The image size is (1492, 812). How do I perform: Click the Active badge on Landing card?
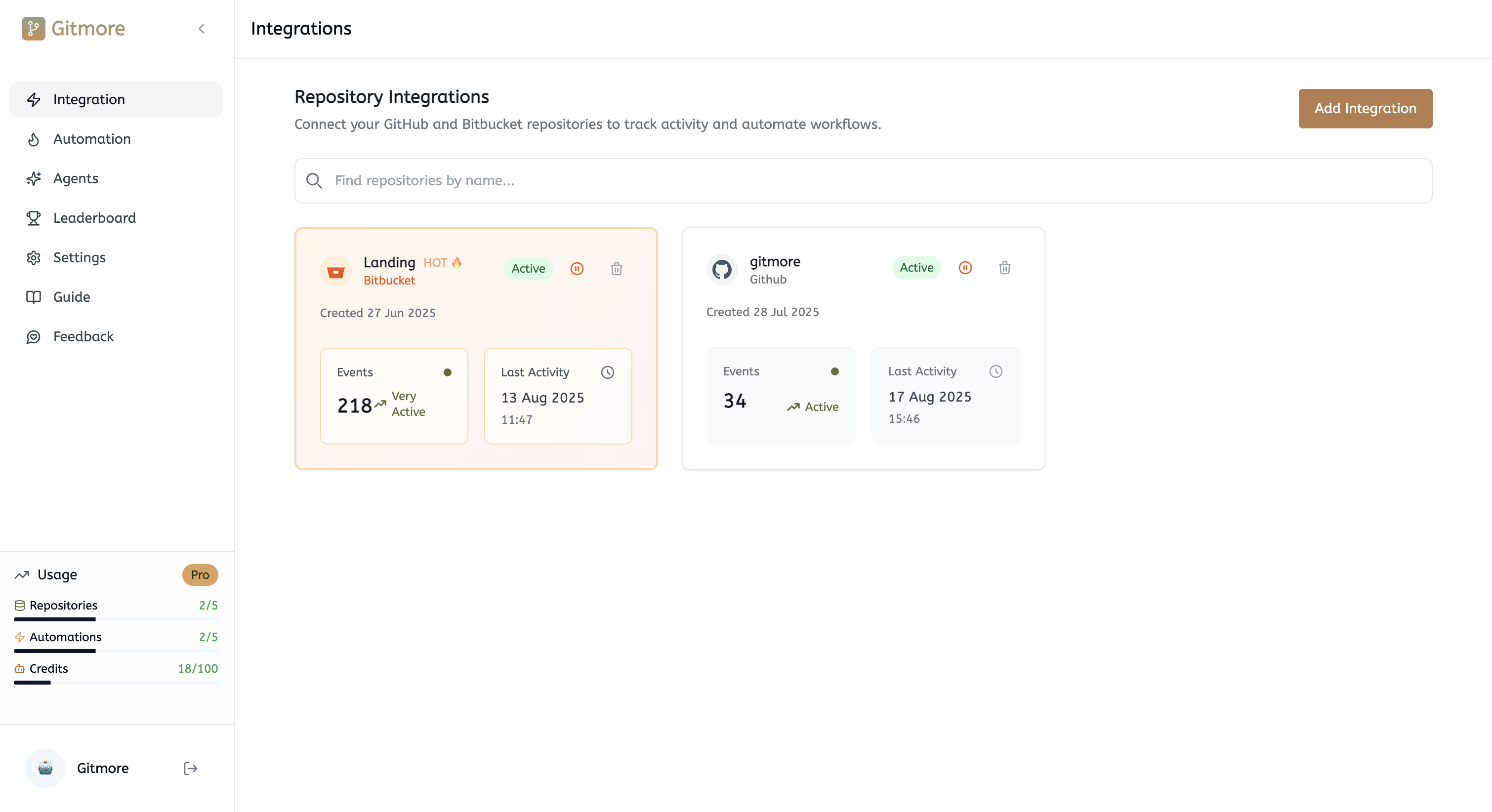point(528,269)
